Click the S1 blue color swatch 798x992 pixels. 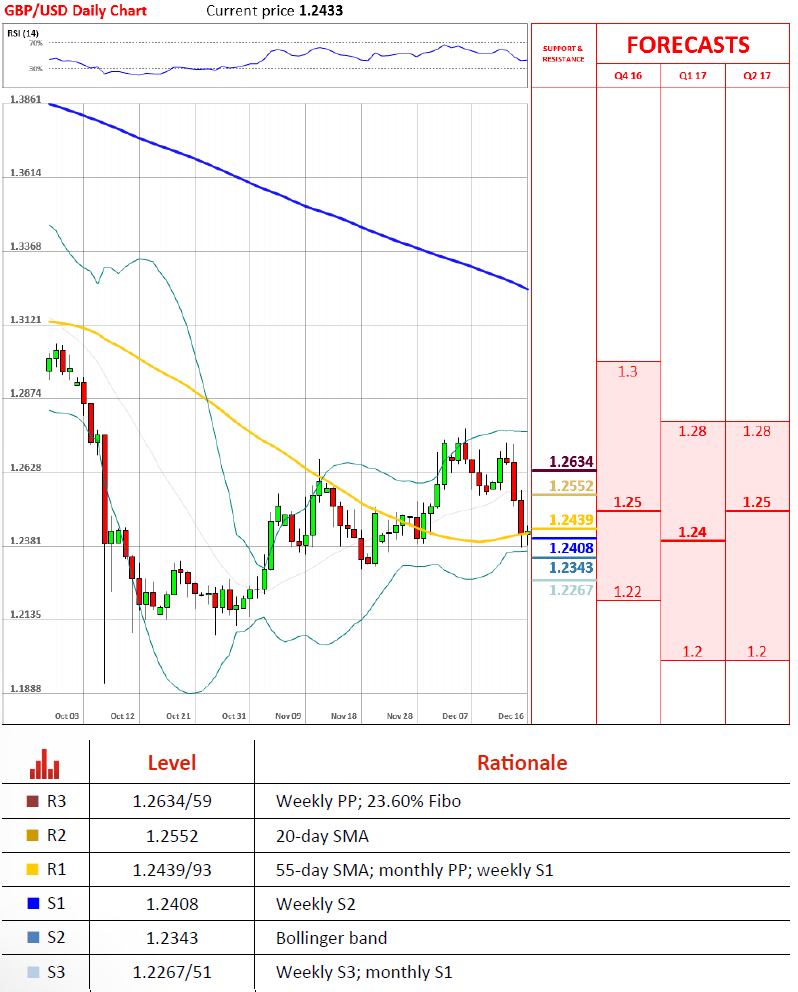point(33,903)
